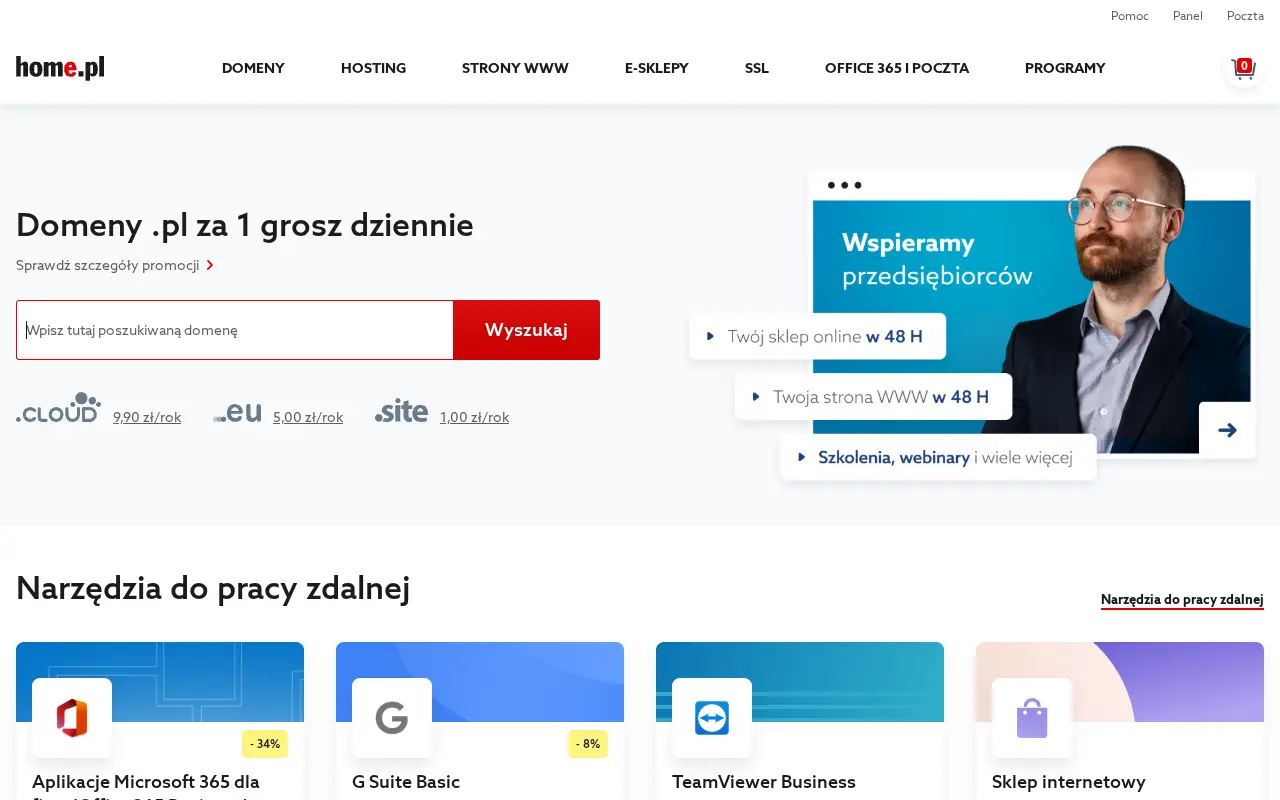Open the G Suite Basic card title
The image size is (1280, 800).
click(406, 782)
